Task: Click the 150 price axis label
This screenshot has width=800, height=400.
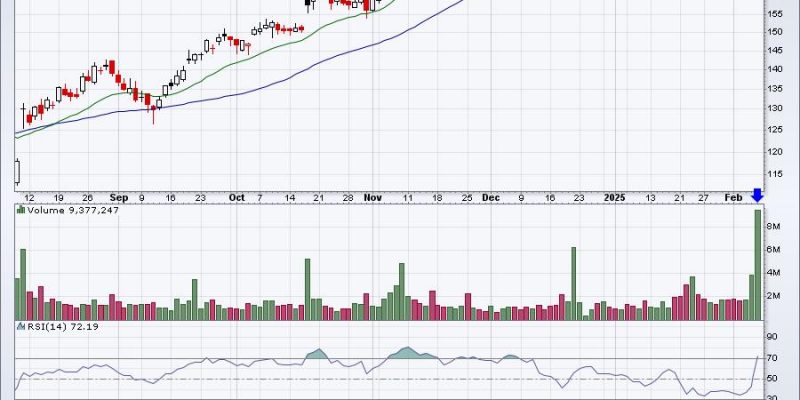Action: tap(774, 33)
